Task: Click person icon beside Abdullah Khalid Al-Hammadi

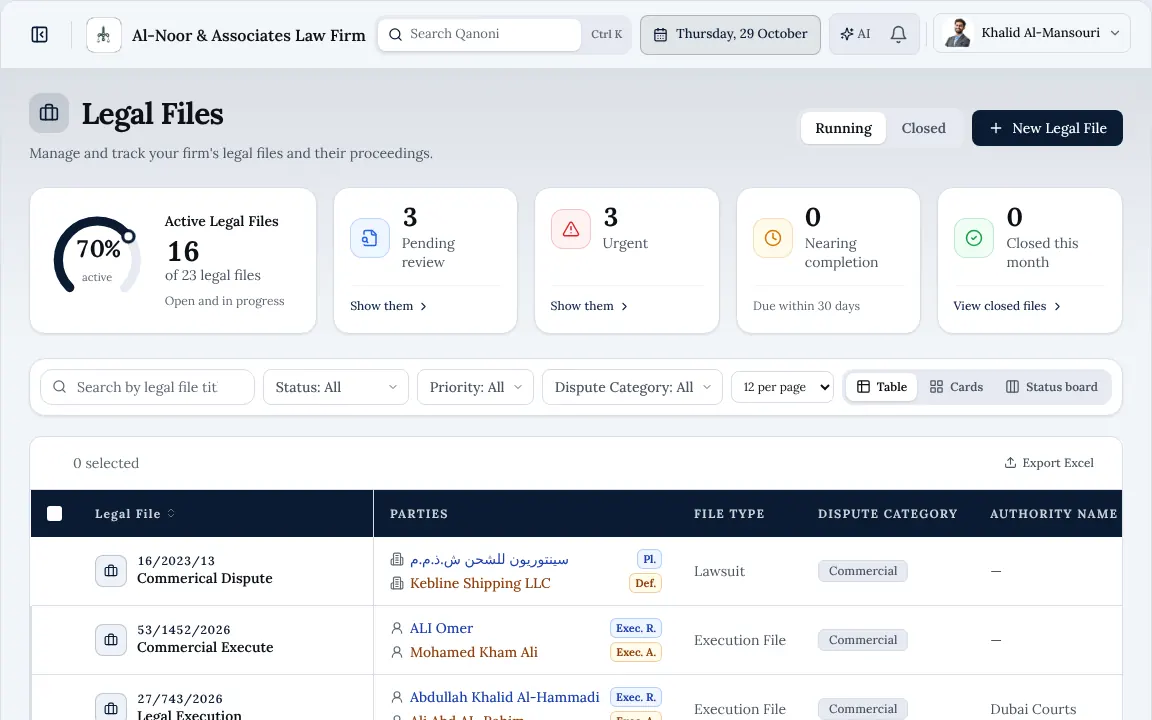Action: click(397, 697)
